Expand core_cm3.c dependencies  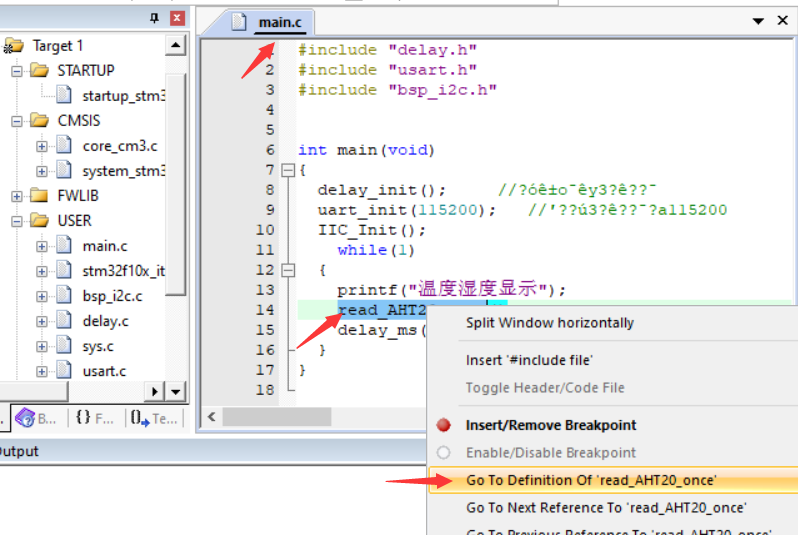[x=42, y=147]
